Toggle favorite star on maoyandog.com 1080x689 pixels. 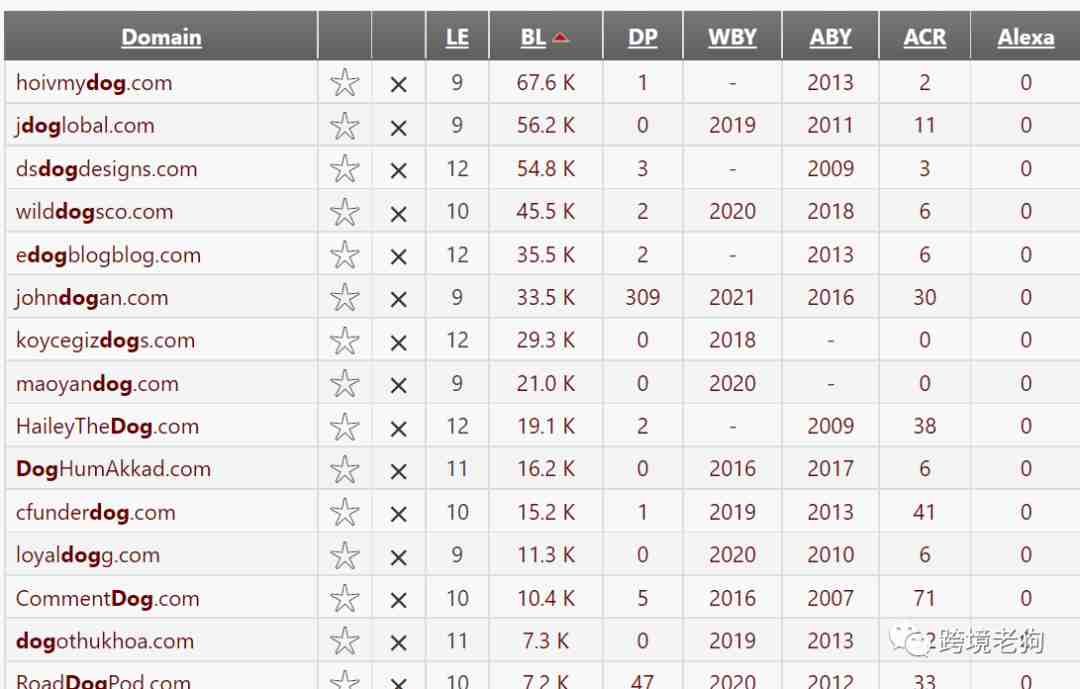[344, 384]
